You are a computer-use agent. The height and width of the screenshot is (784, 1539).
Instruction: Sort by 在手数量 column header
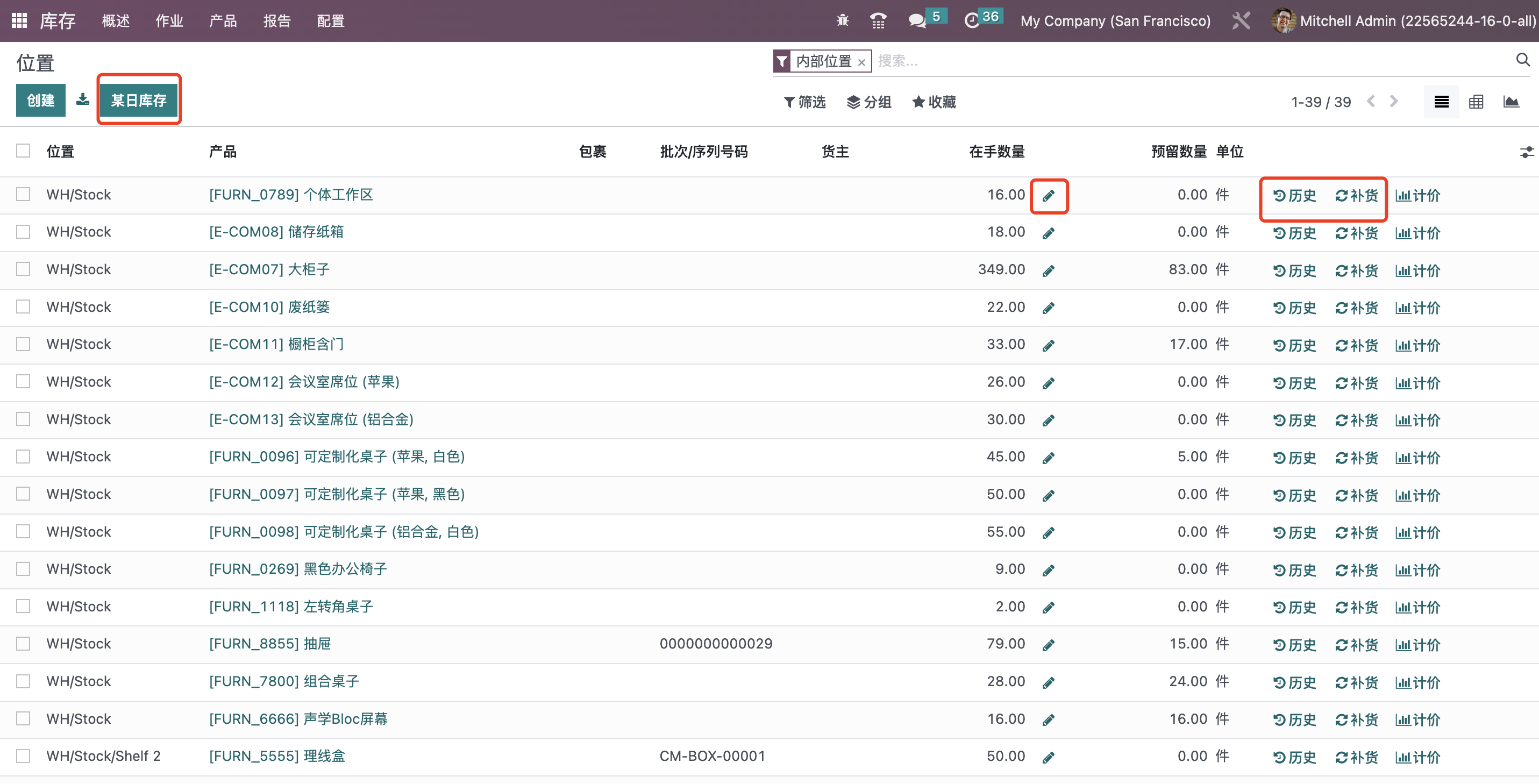click(x=997, y=152)
